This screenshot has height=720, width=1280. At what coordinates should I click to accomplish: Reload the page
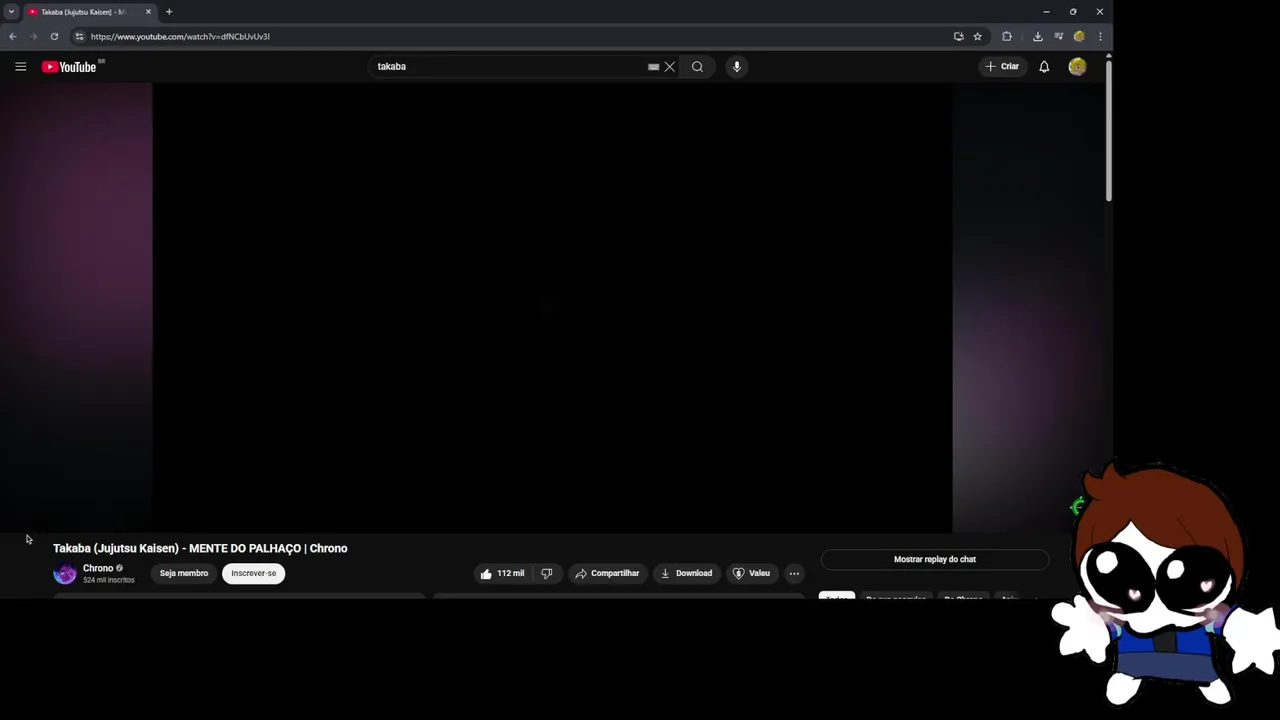(x=54, y=37)
